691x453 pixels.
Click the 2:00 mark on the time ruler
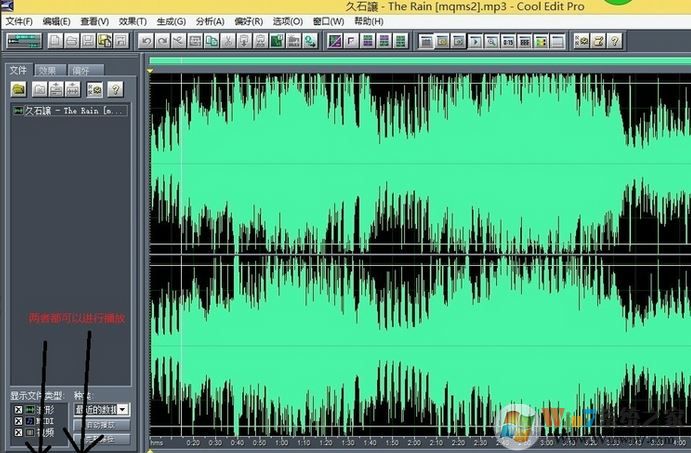(414, 442)
